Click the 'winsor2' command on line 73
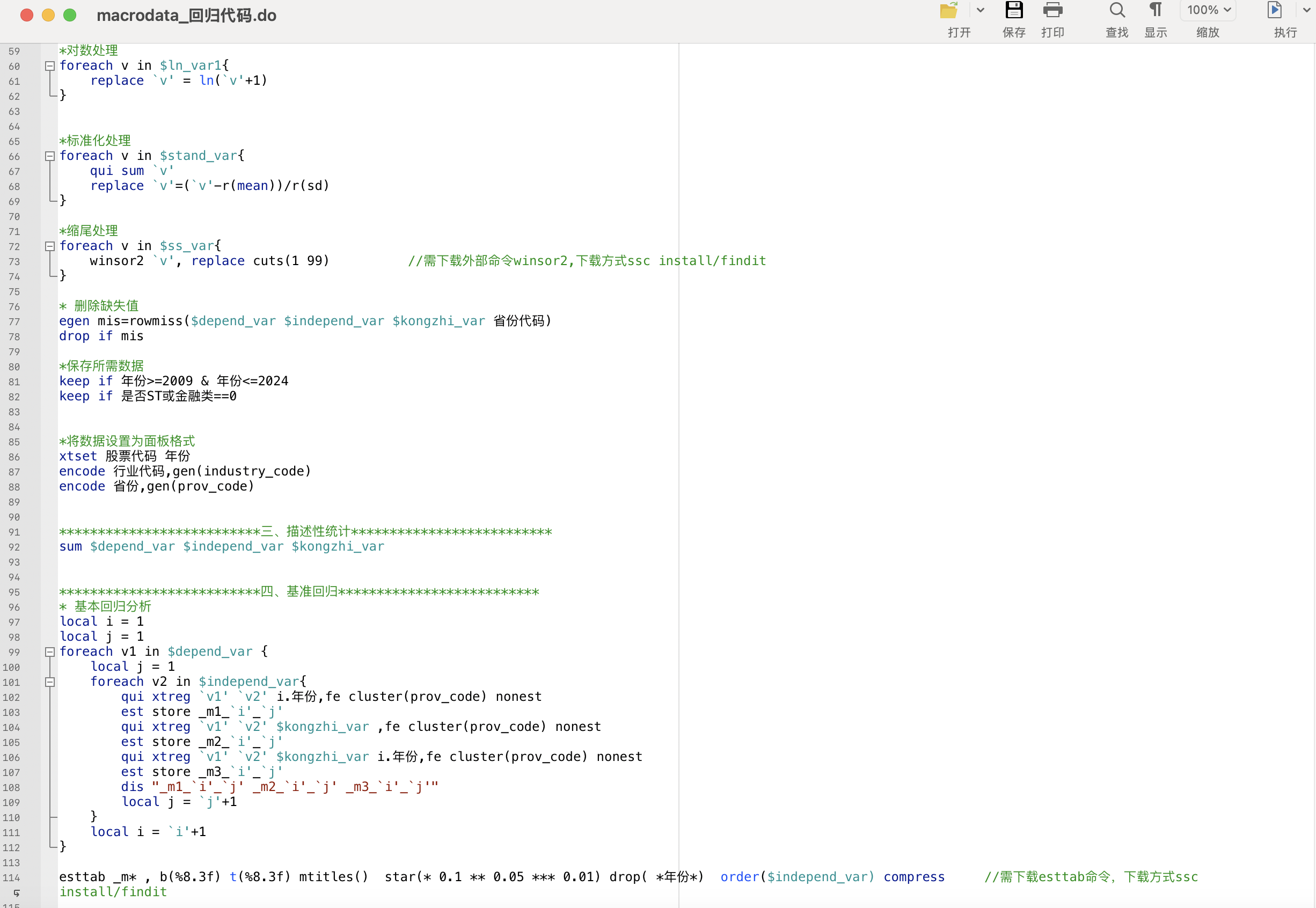Screen dimensions: 1316x908 pos(116,261)
